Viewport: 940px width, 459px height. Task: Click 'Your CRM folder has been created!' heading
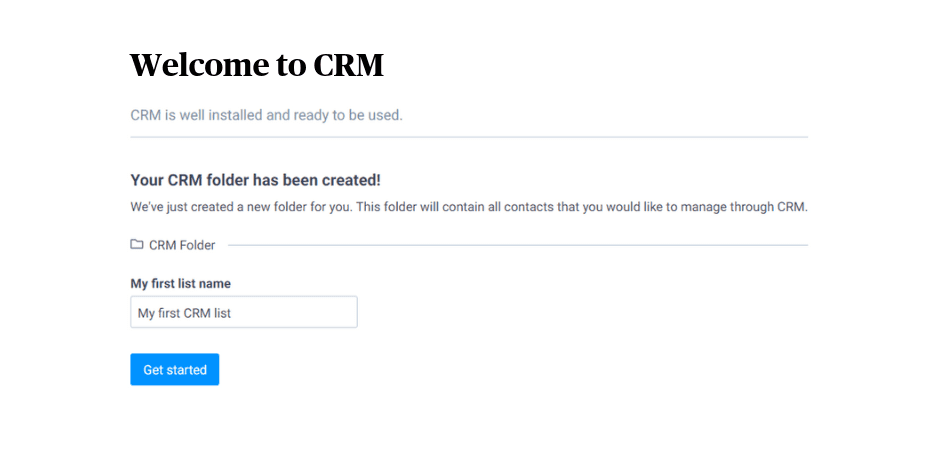(x=255, y=180)
